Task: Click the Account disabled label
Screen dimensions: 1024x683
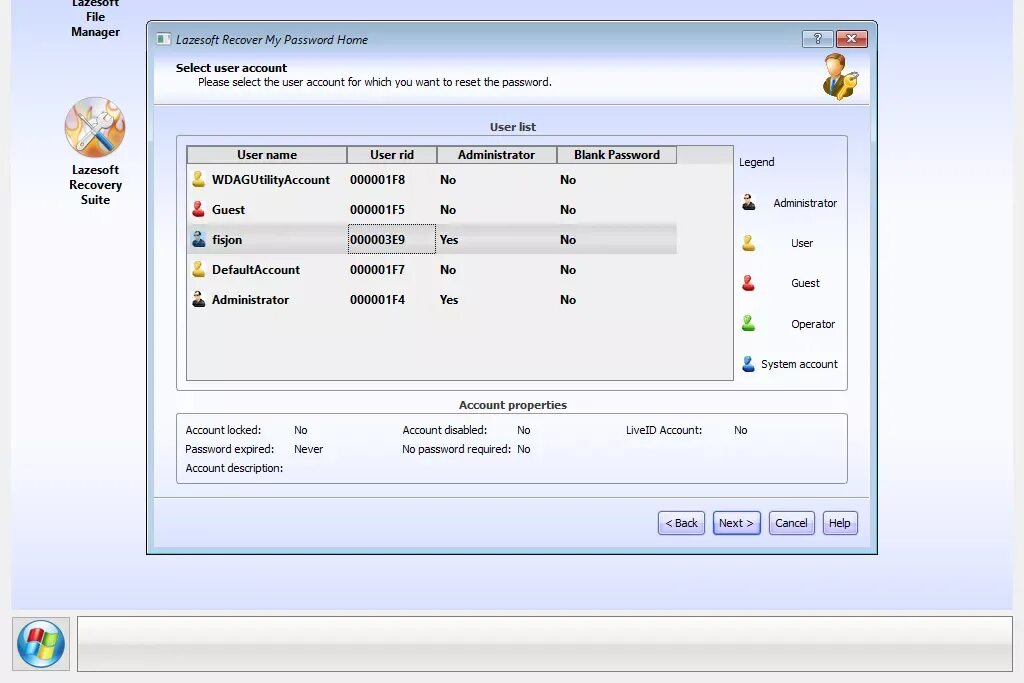Action: [444, 430]
